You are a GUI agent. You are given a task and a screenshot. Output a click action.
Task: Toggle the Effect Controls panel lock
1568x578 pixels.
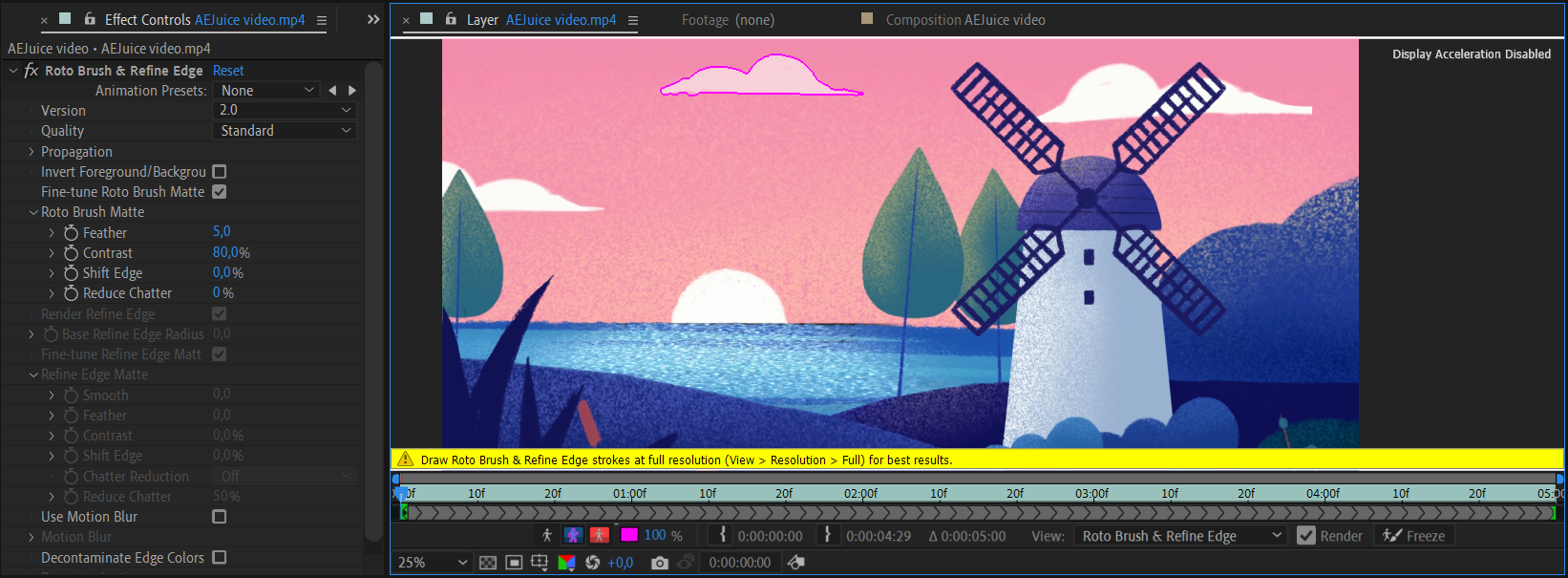(x=90, y=19)
